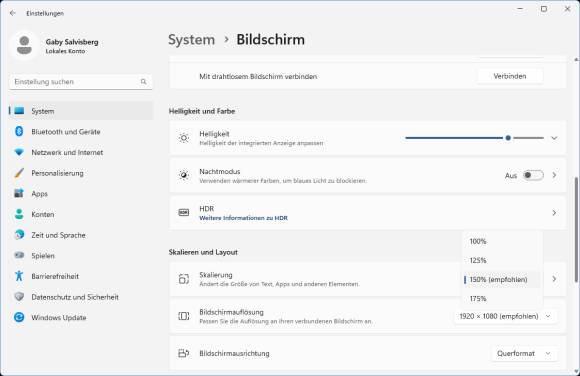Click the network Wi-Fi icon in sidebar
580x376 pixels.
click(x=19, y=152)
